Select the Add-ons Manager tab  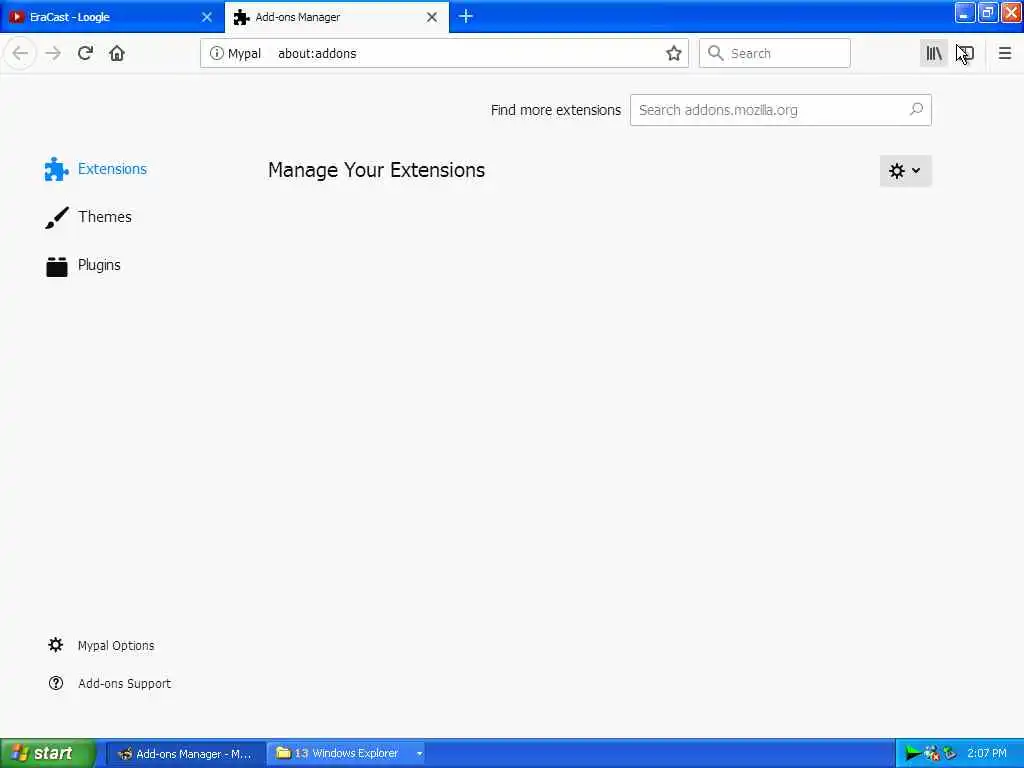pyautogui.click(x=336, y=17)
